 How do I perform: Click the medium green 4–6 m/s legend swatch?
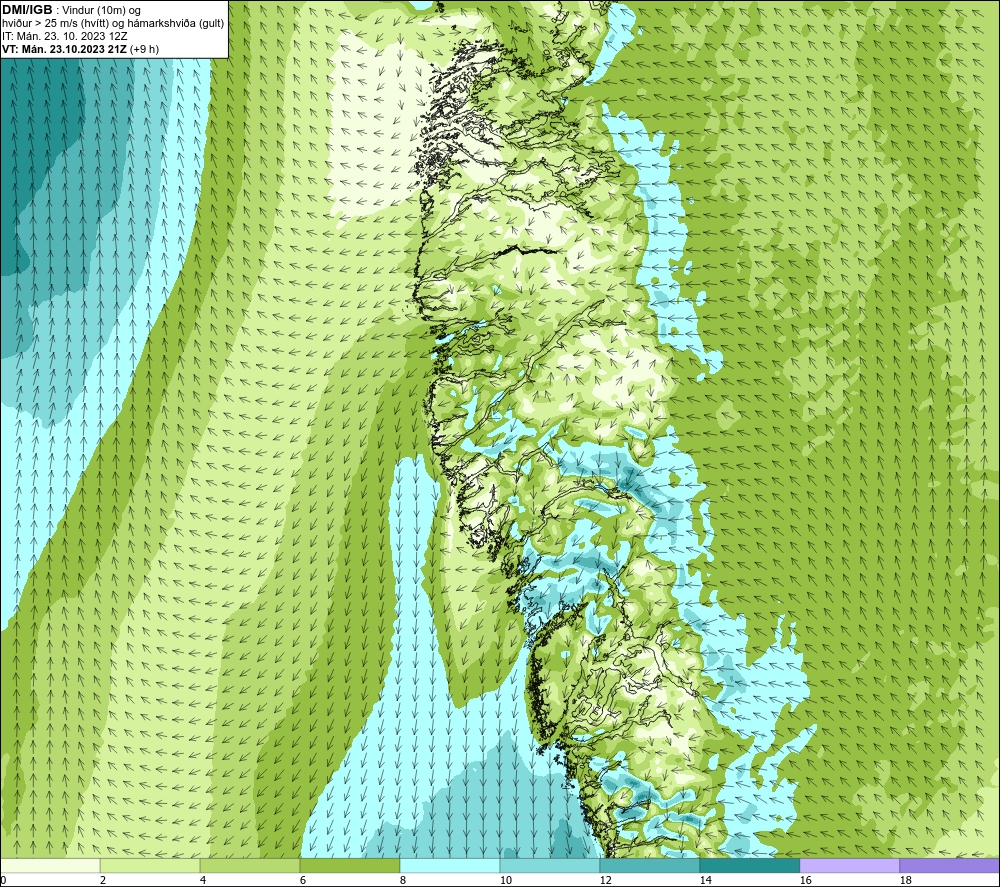click(x=250, y=865)
